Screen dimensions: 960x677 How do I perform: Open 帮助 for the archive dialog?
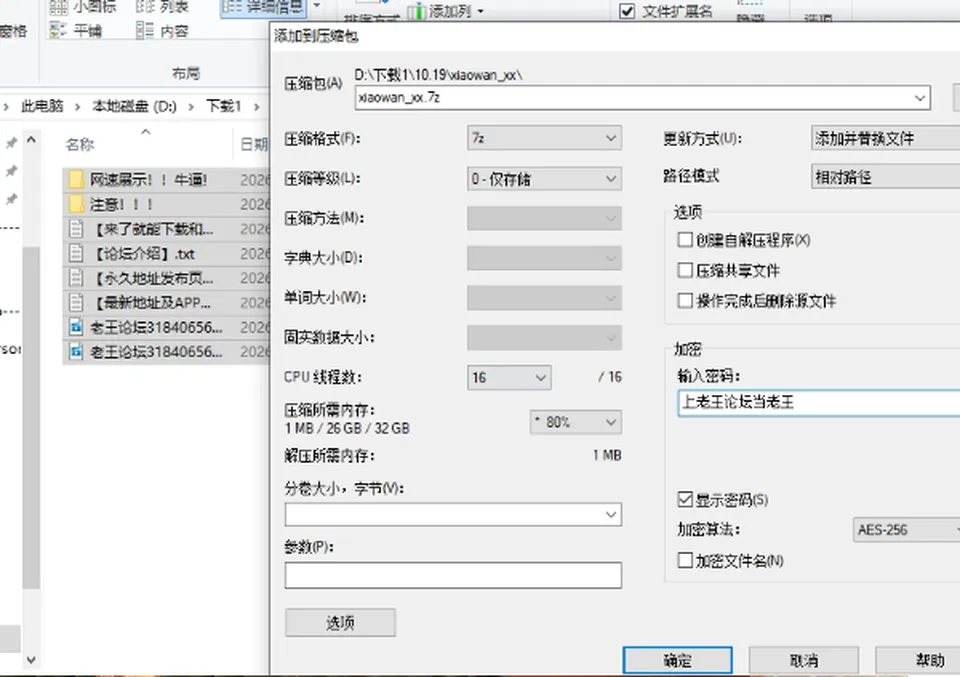[918, 660]
